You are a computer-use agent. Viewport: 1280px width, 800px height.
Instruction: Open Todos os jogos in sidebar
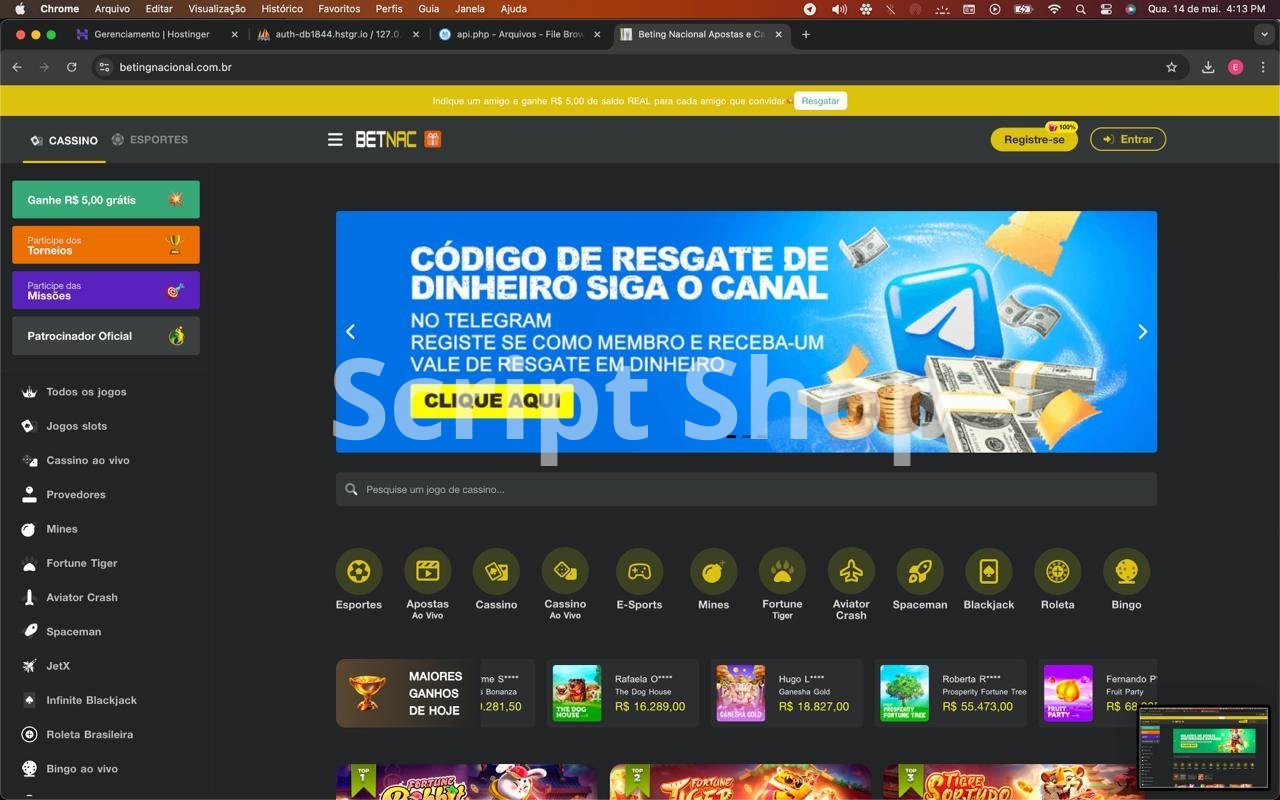click(86, 392)
